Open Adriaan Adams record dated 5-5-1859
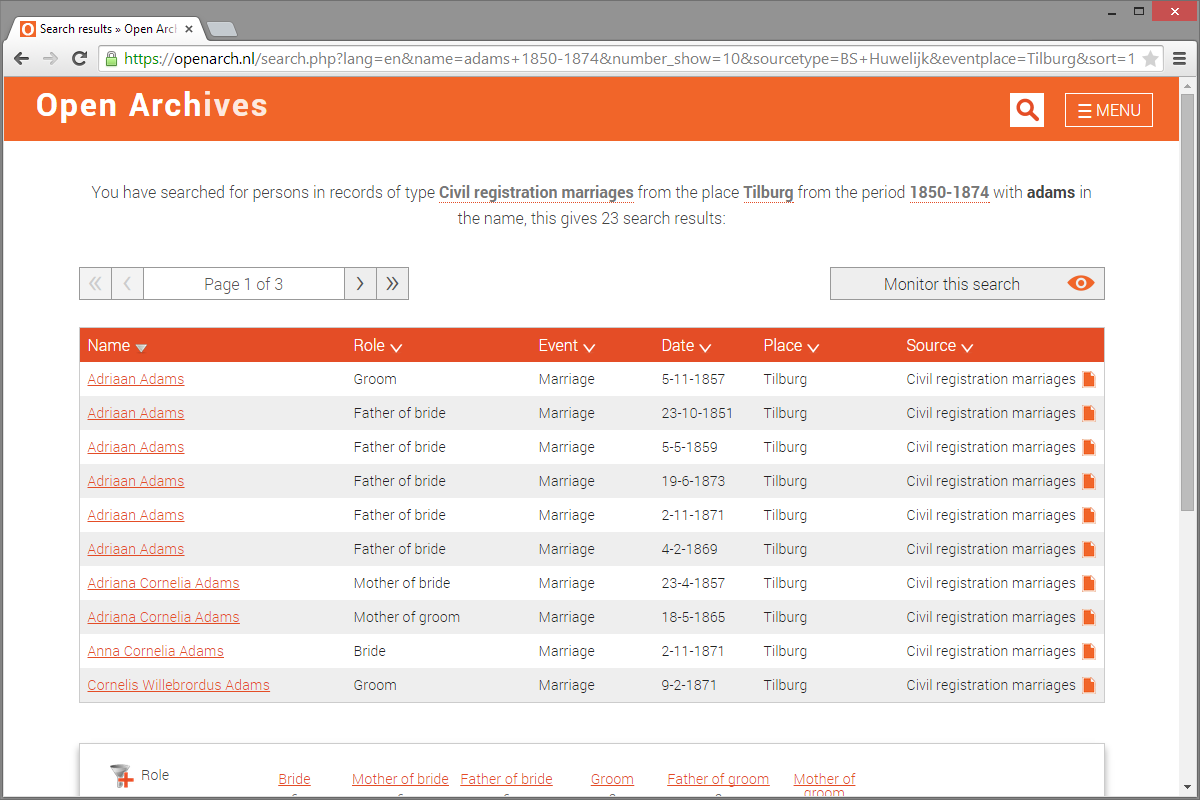 (136, 447)
